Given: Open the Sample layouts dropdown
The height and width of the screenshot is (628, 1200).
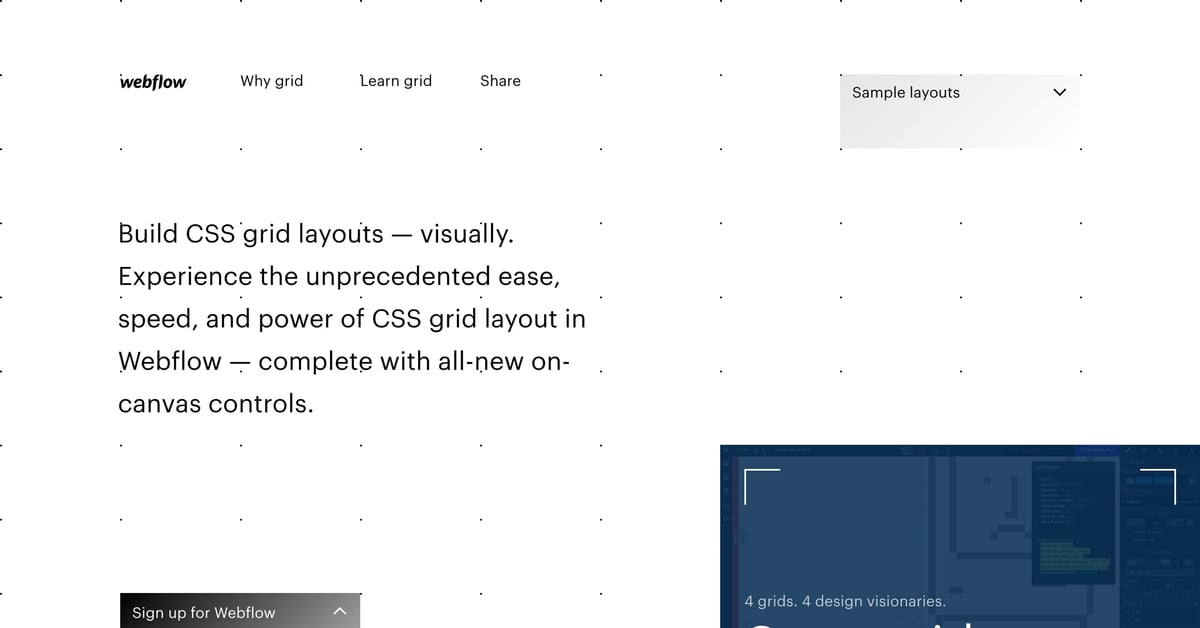Looking at the screenshot, I should 960,111.
